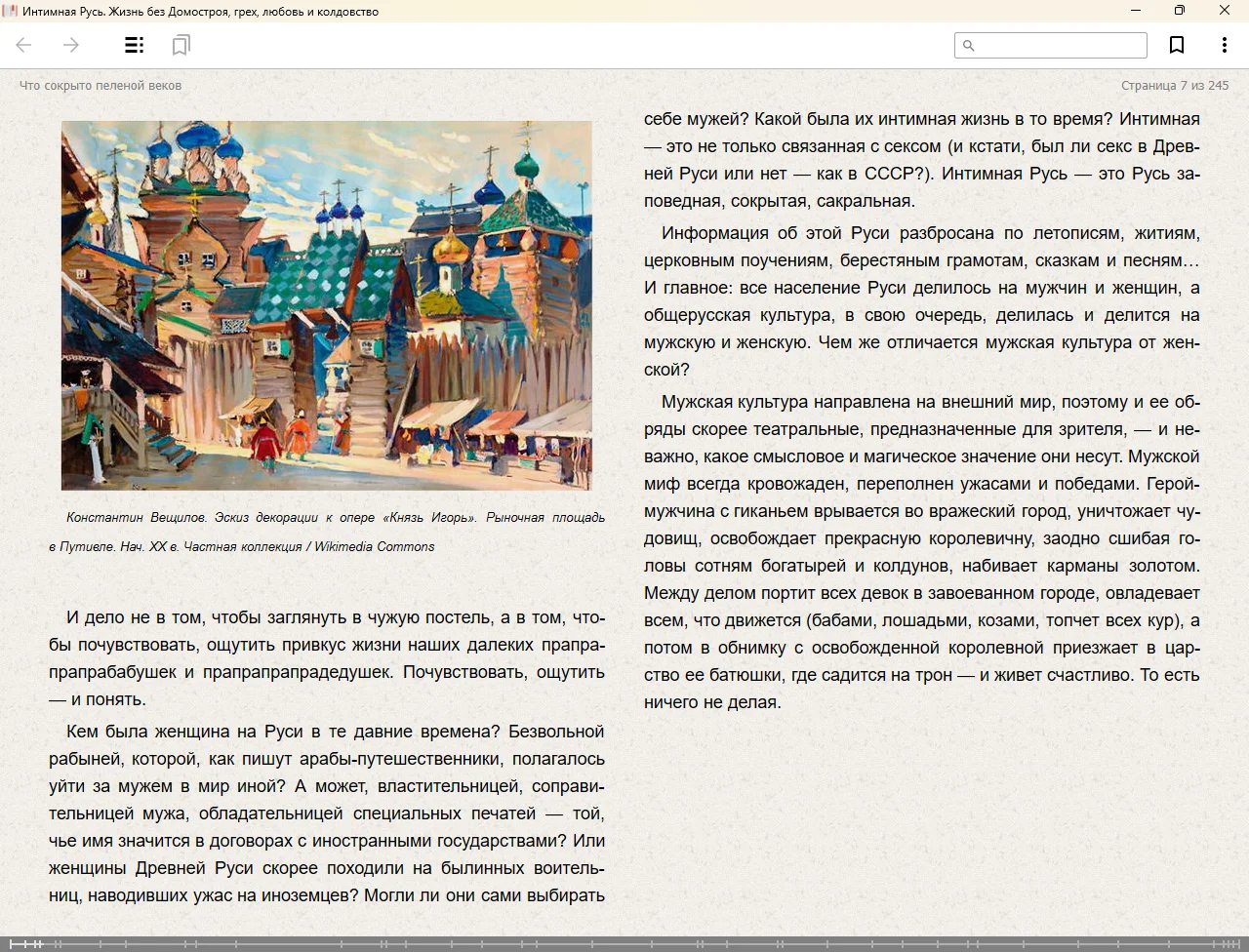1249x952 pixels.
Task: Click the search magnifier icon
Action: coord(968,46)
